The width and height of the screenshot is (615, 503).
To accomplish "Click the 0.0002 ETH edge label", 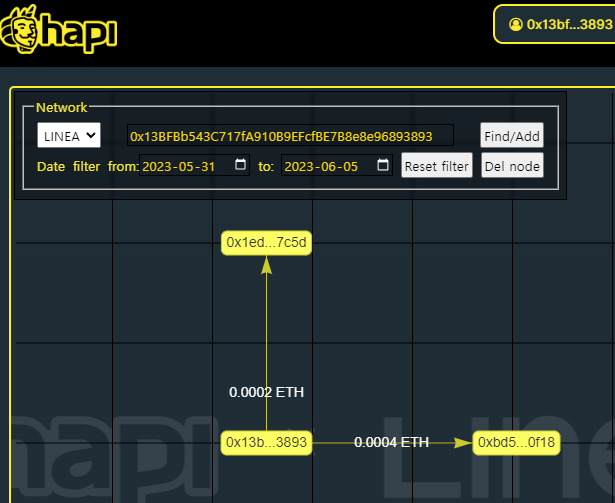I will point(266,392).
